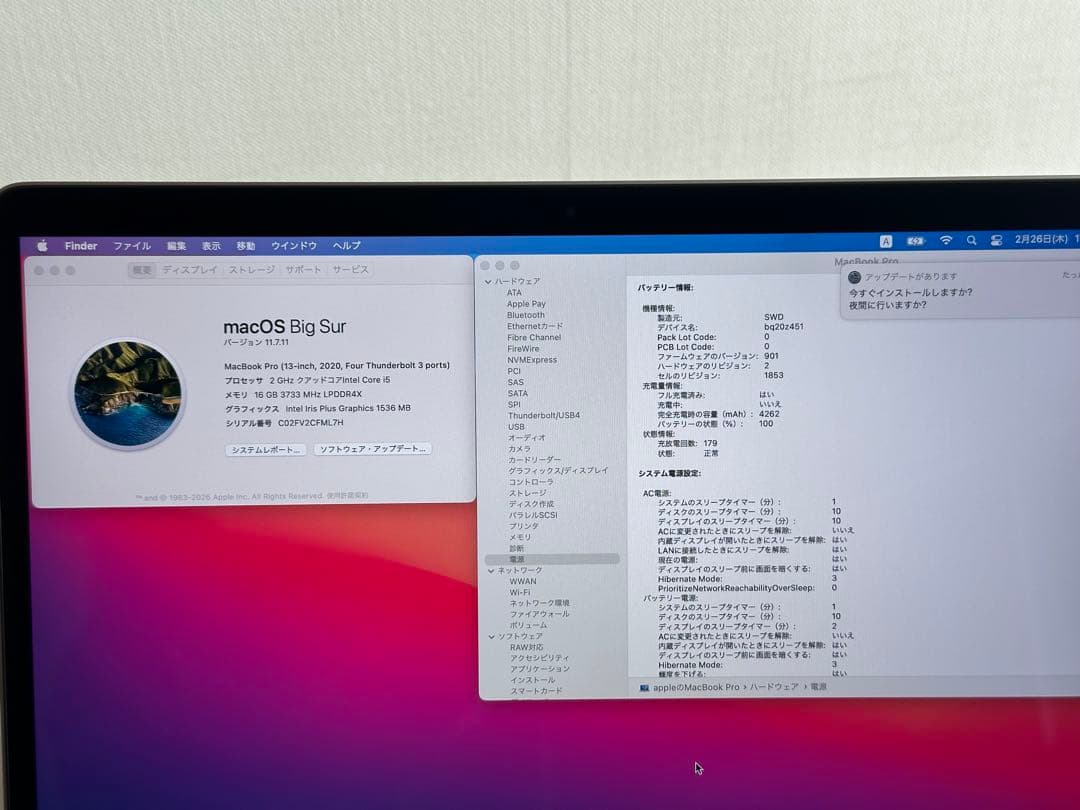Collapse the ネットワーク section

point(491,571)
